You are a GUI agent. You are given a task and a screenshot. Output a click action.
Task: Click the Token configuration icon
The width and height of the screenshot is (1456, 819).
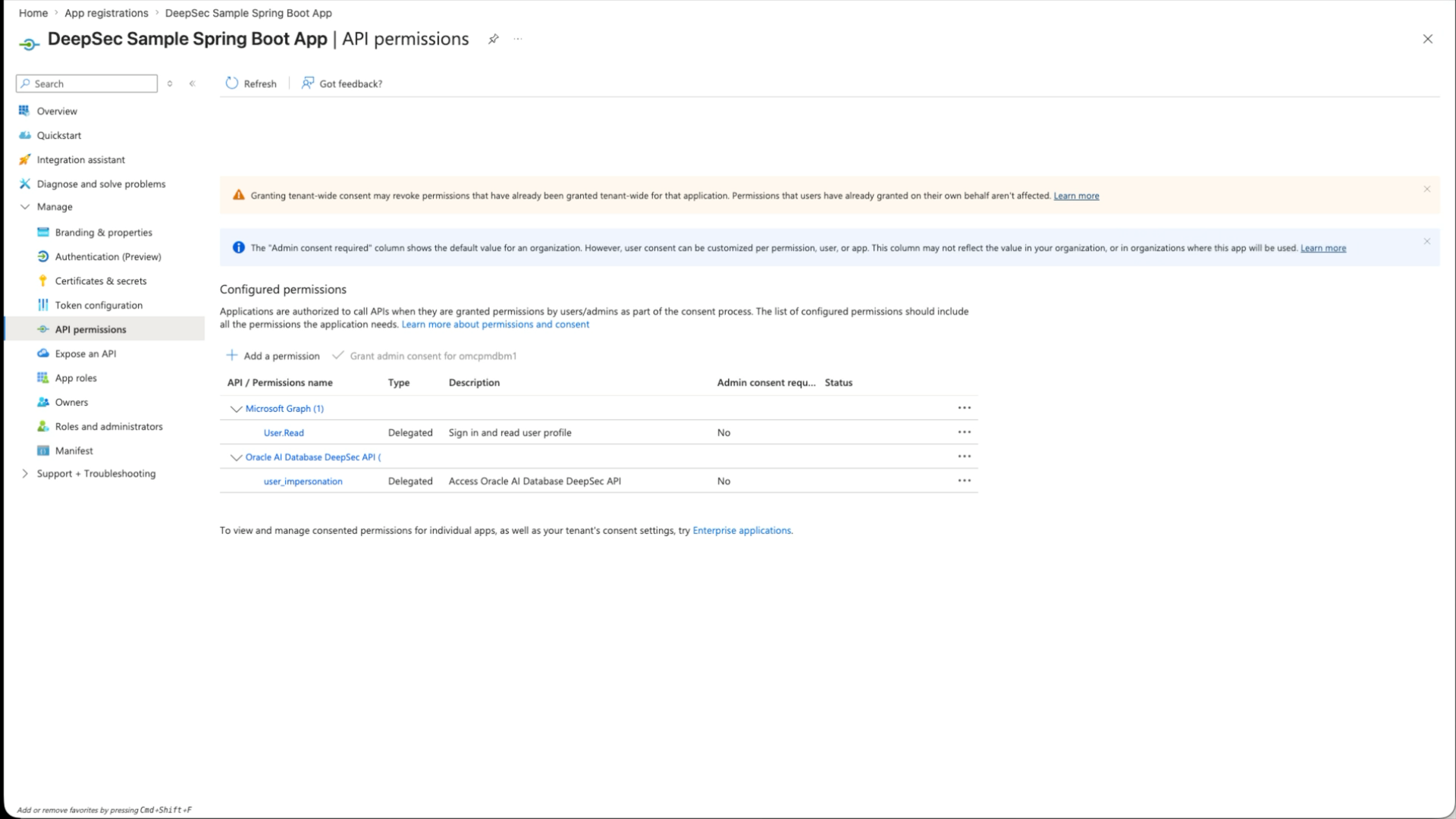click(x=42, y=305)
